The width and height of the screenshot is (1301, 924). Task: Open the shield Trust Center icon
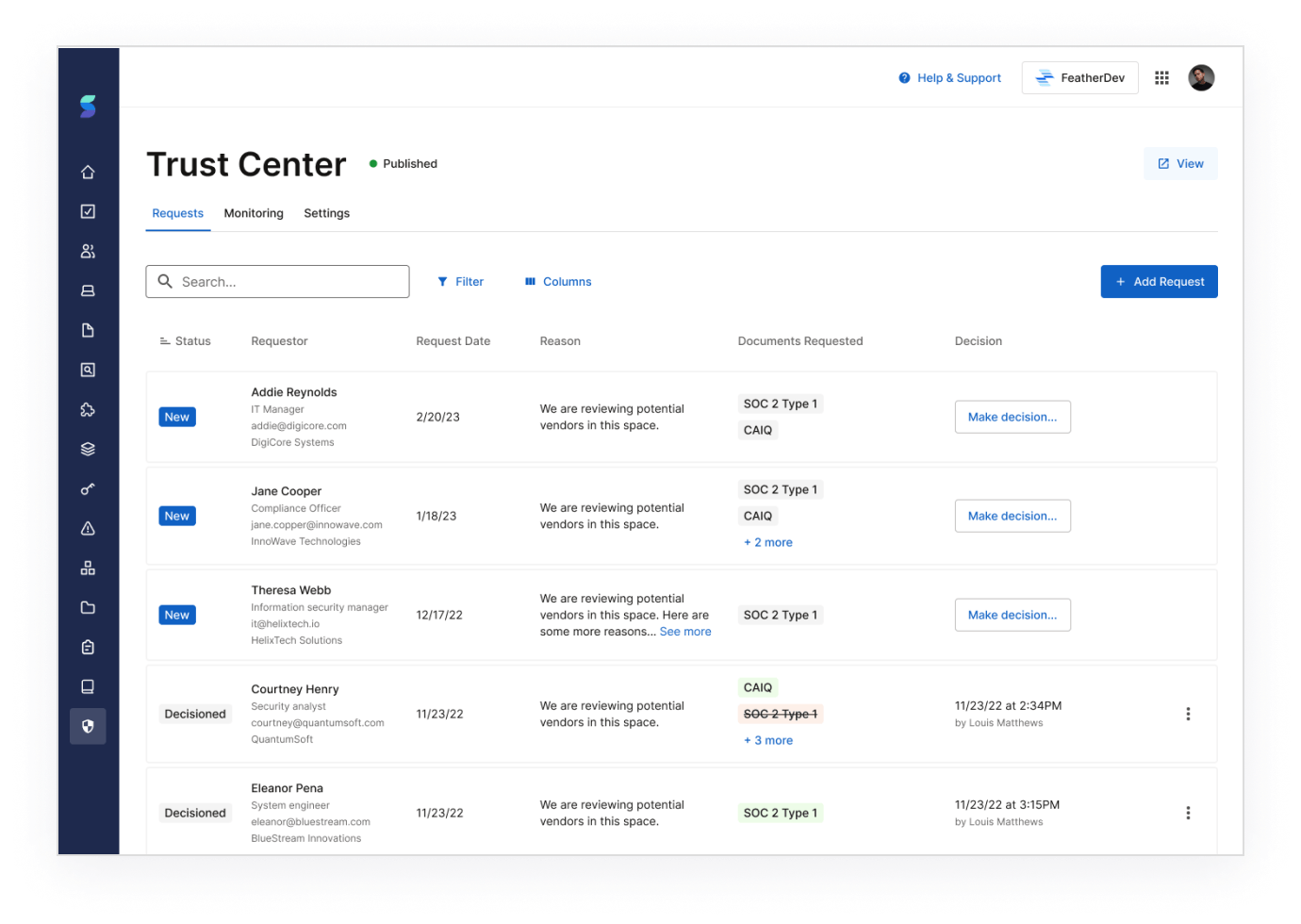(88, 727)
